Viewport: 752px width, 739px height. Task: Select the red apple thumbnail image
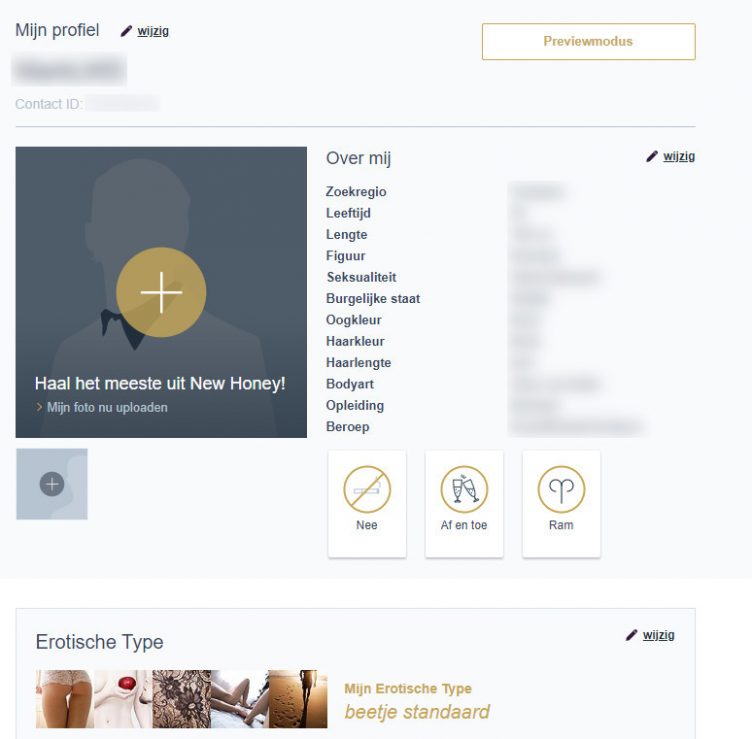[x=123, y=699]
